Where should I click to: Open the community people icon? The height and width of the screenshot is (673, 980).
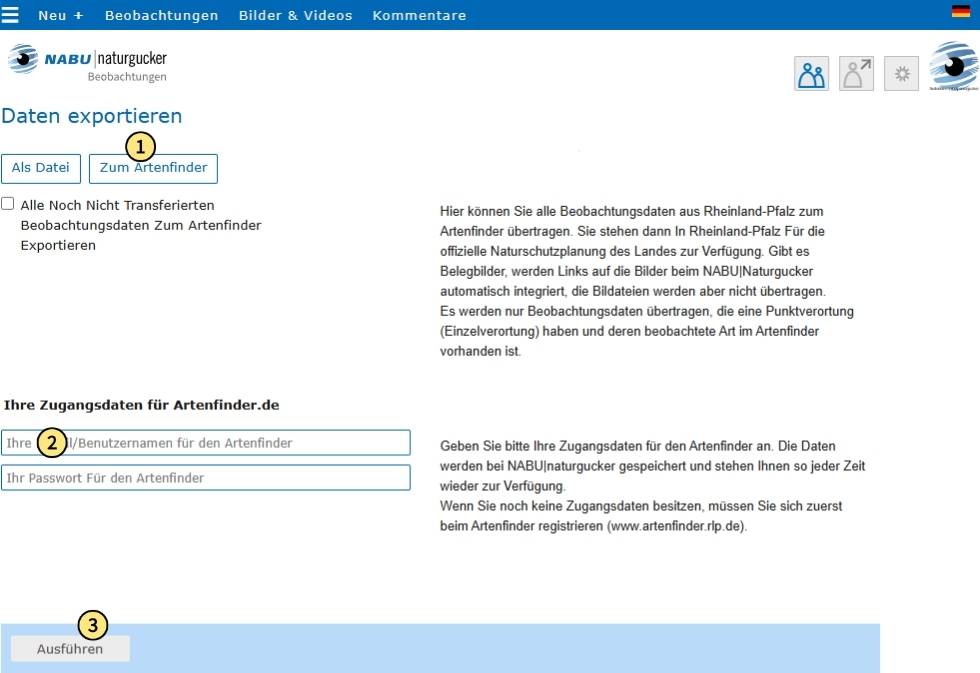pyautogui.click(x=811, y=74)
